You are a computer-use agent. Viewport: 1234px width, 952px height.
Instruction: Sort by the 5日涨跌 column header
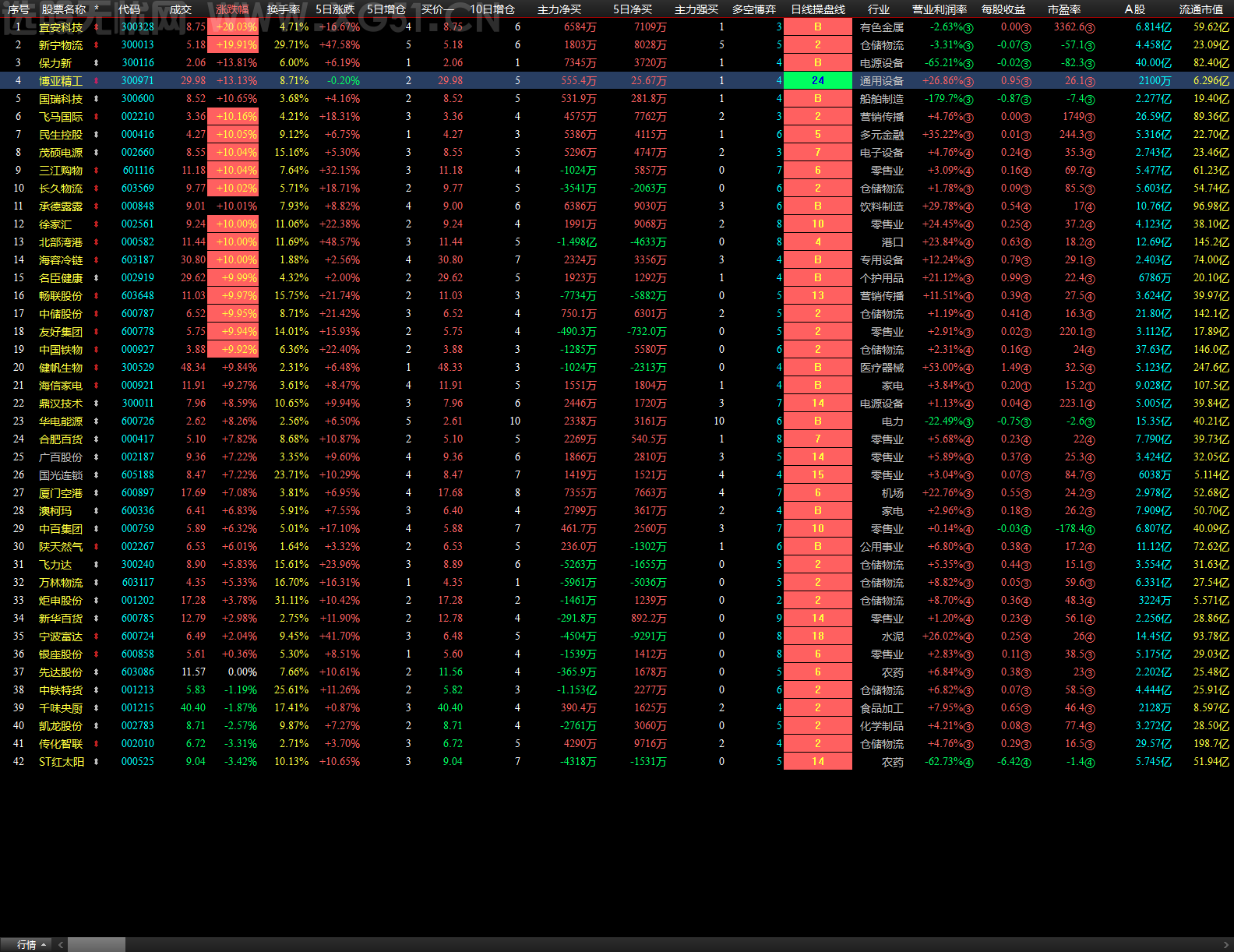335,9
